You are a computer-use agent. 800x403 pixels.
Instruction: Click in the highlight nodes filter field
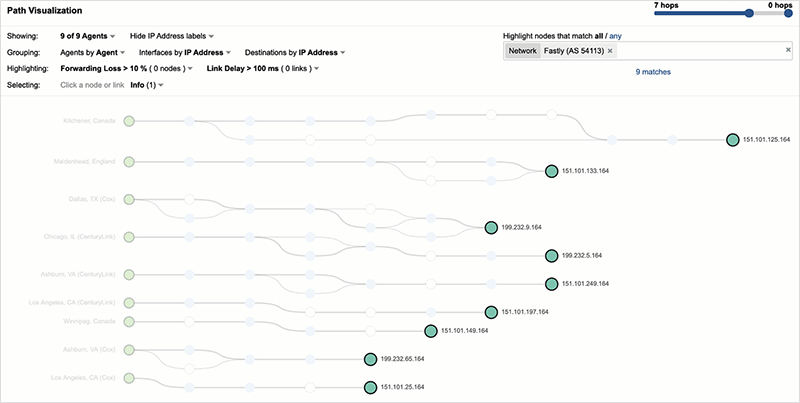point(700,50)
